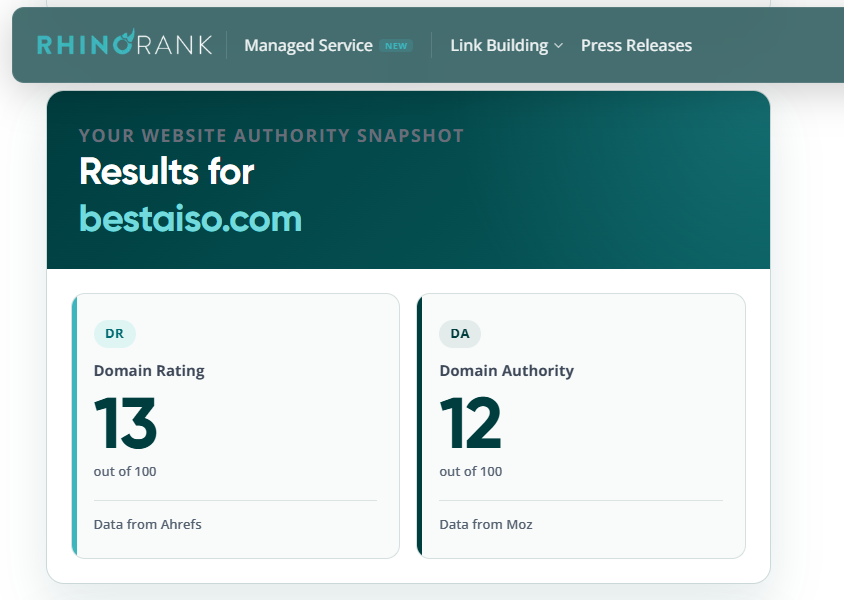Image resolution: width=844 pixels, height=600 pixels.
Task: Click the Domain Rating label
Action: tap(149, 371)
